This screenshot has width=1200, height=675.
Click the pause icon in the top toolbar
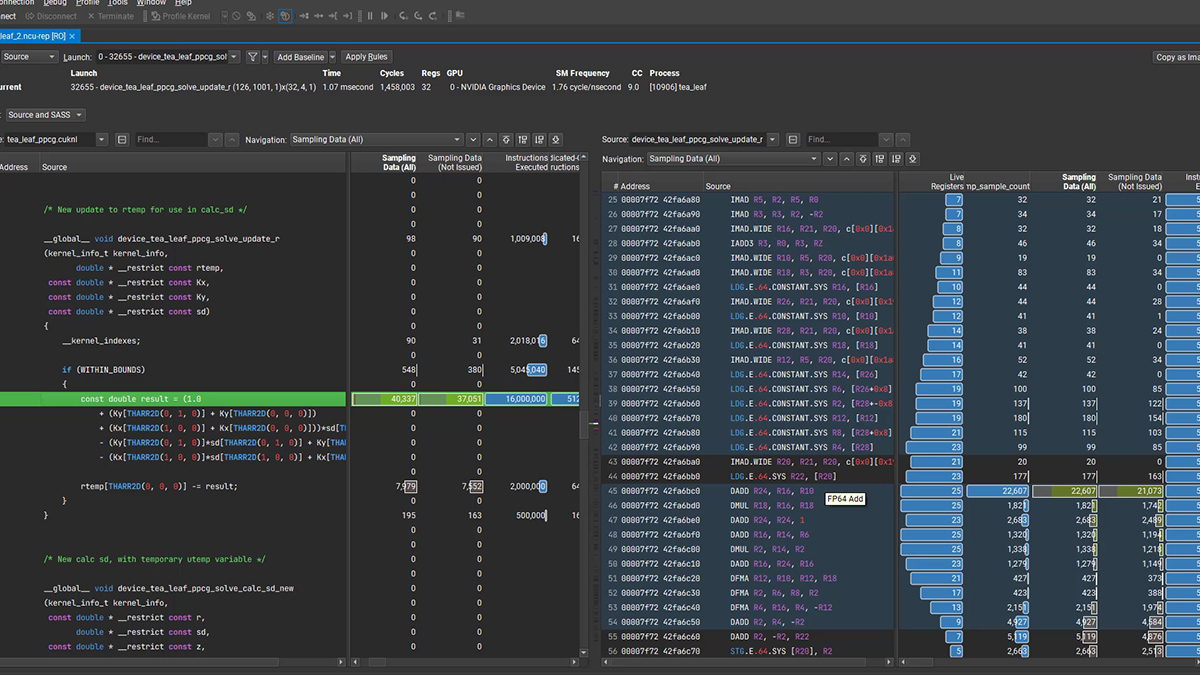coord(370,16)
